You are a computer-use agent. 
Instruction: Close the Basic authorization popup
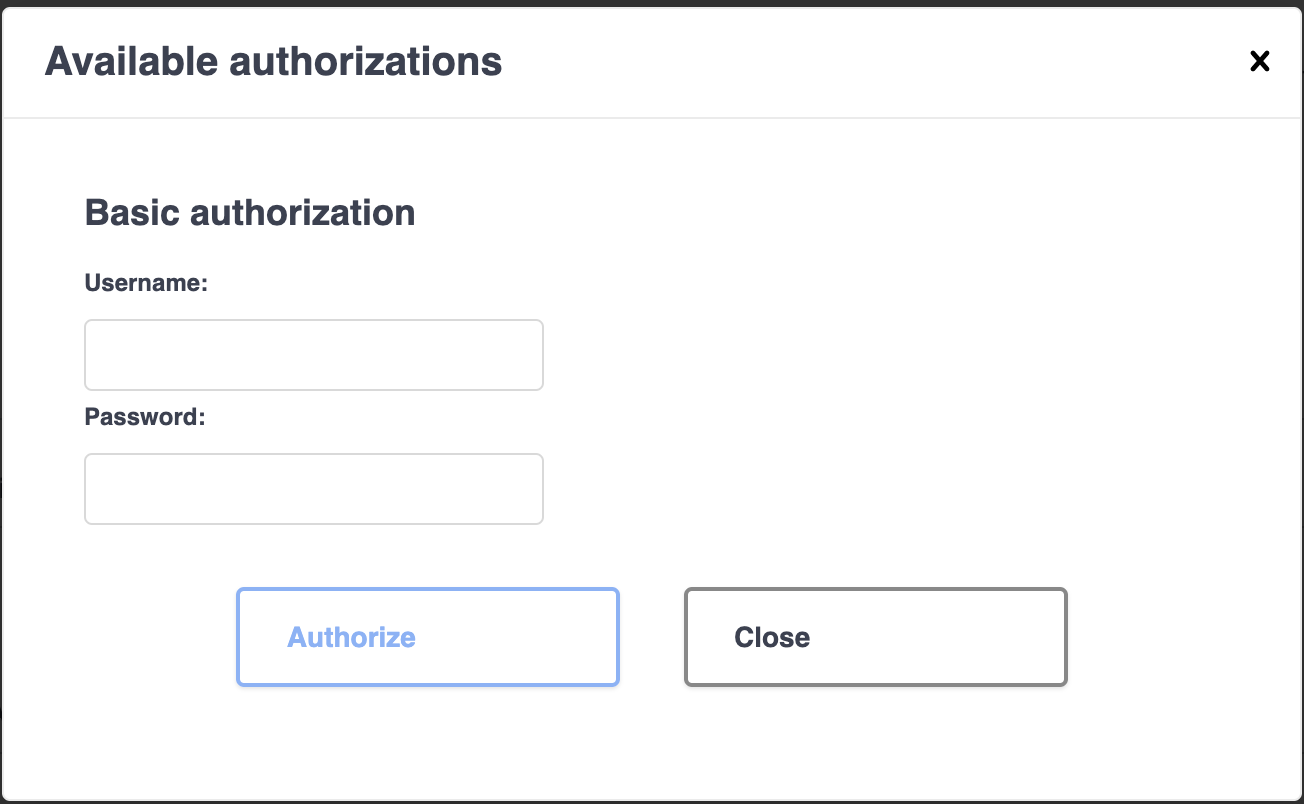click(x=874, y=637)
